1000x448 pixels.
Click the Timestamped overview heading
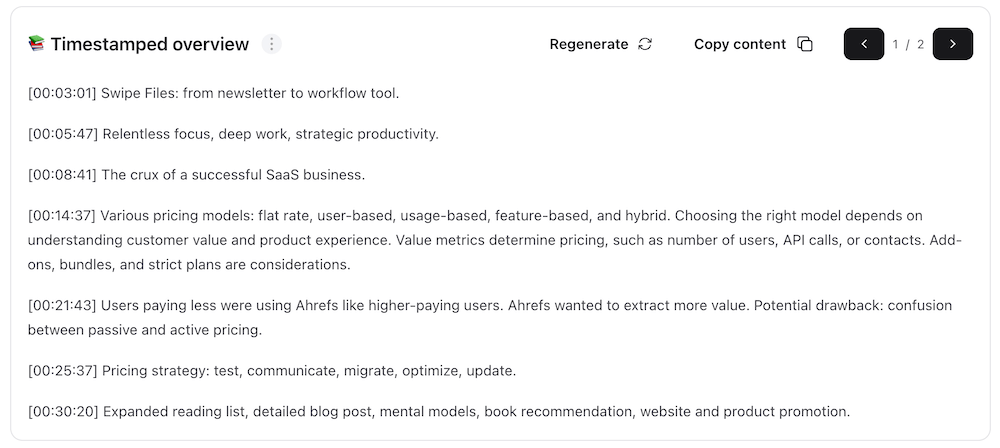[x=150, y=44]
